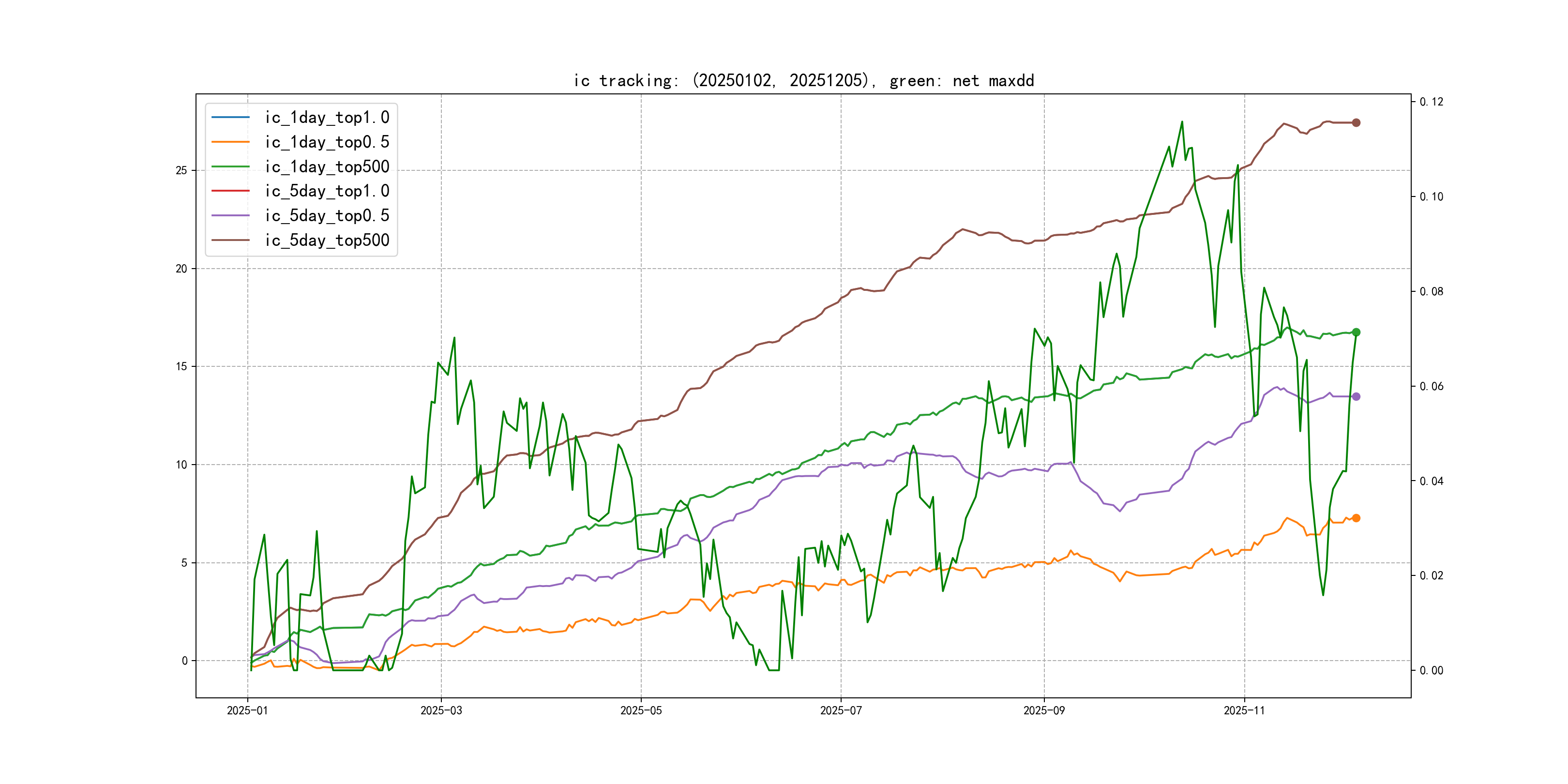This screenshot has height=784, width=1568.
Task: Click the ic_1day_top500 legend label
Action: [327, 166]
